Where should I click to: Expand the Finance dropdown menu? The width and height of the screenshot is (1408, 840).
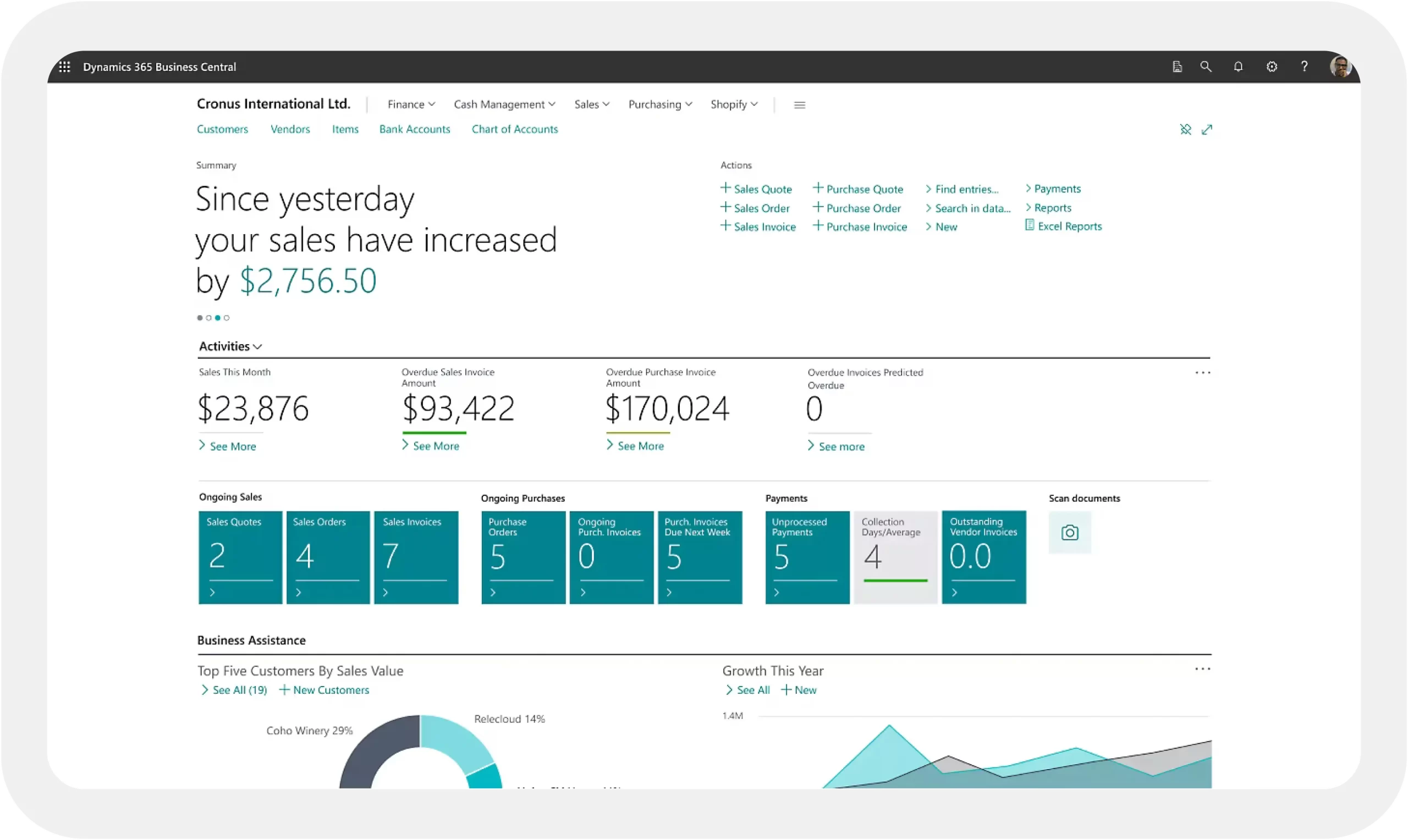[x=411, y=104]
